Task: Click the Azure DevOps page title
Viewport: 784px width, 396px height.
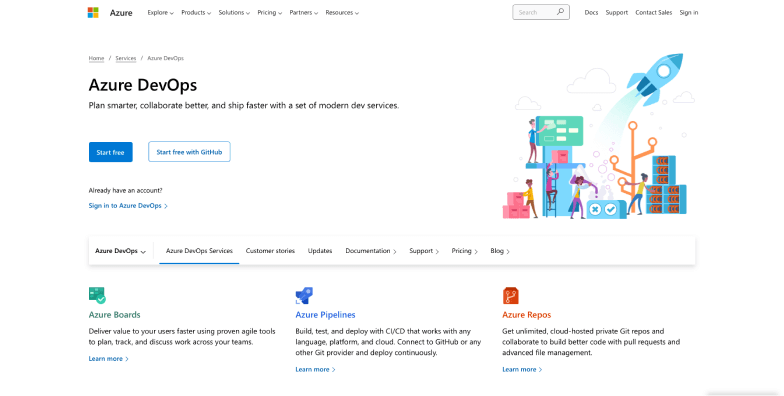Action: click(x=142, y=84)
